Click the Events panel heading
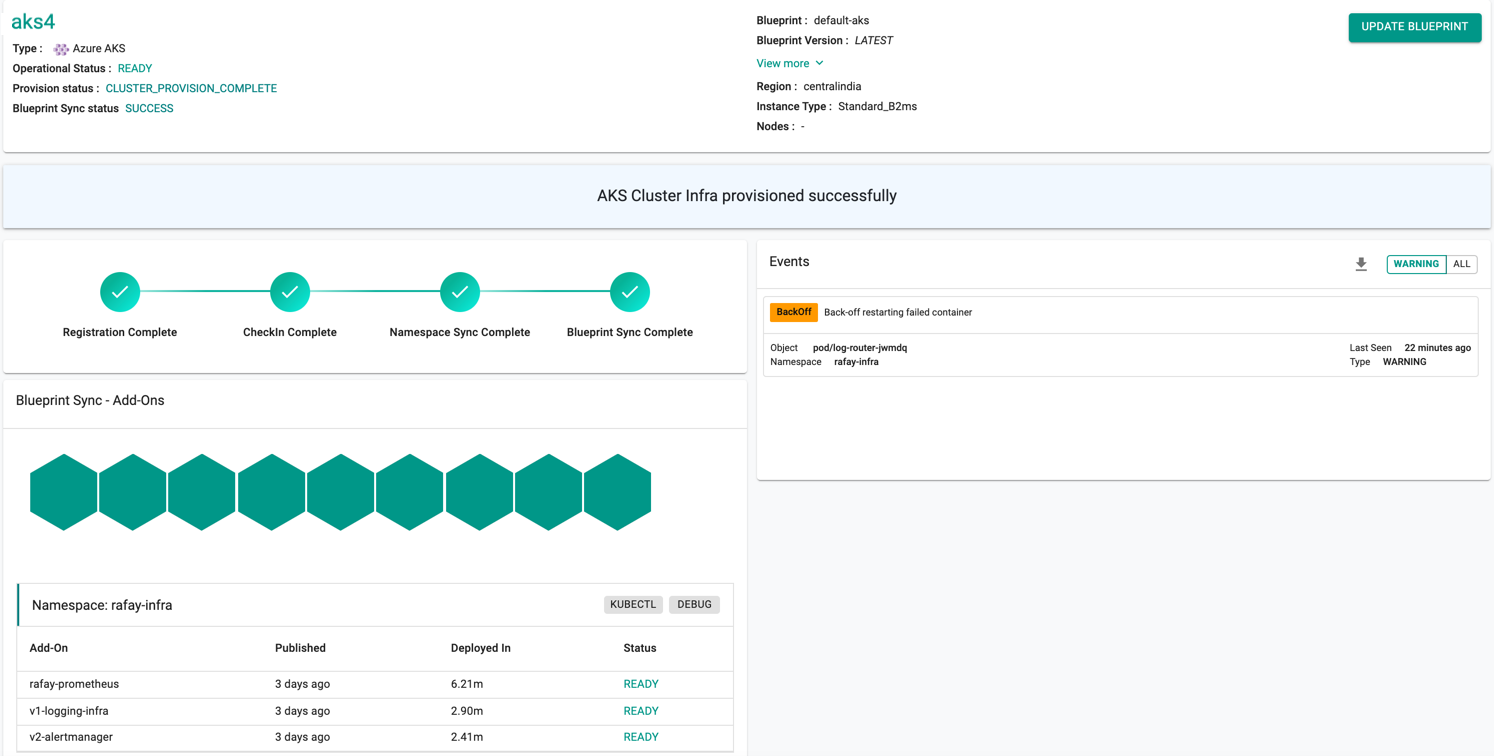The width and height of the screenshot is (1494, 756). click(789, 262)
